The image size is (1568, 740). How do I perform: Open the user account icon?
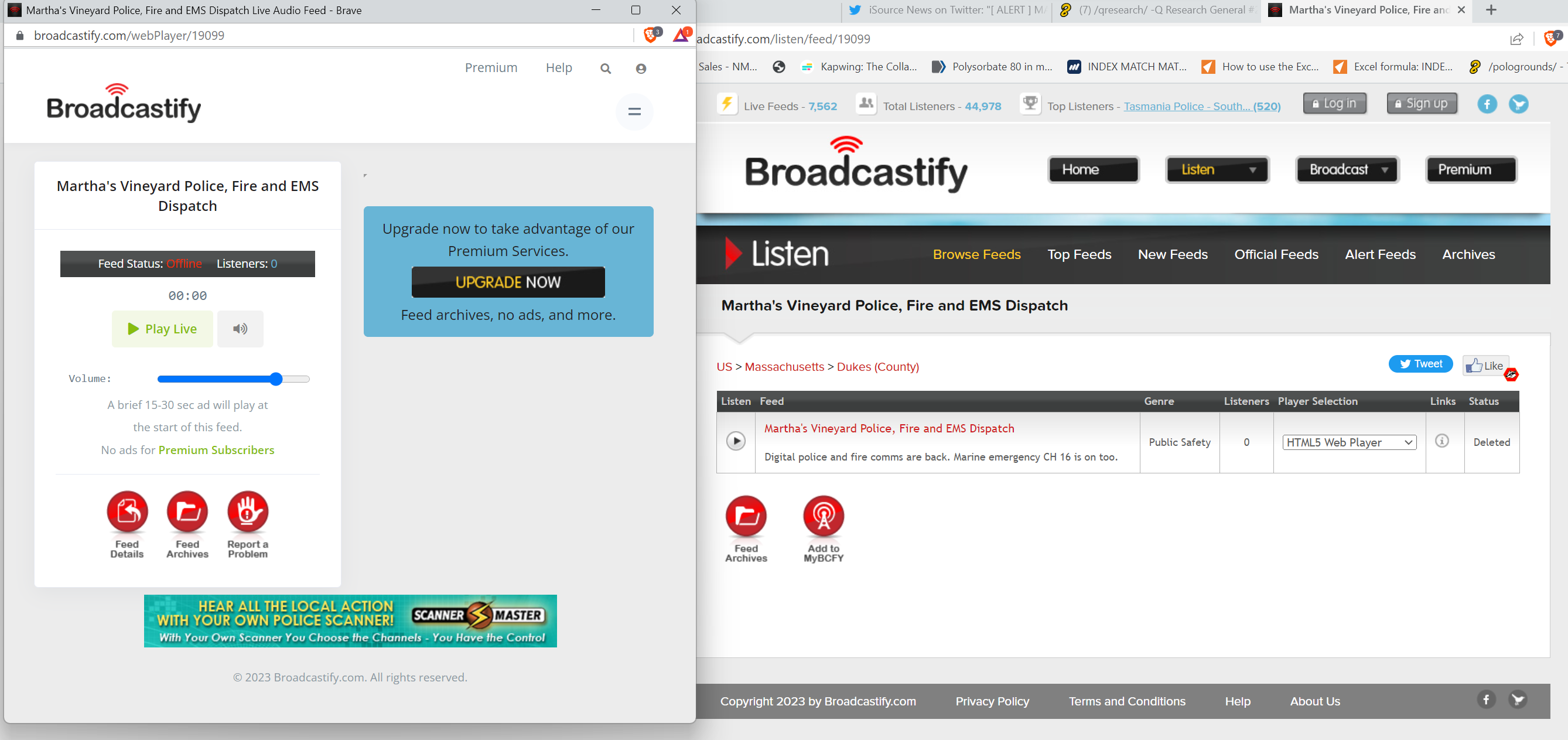641,68
